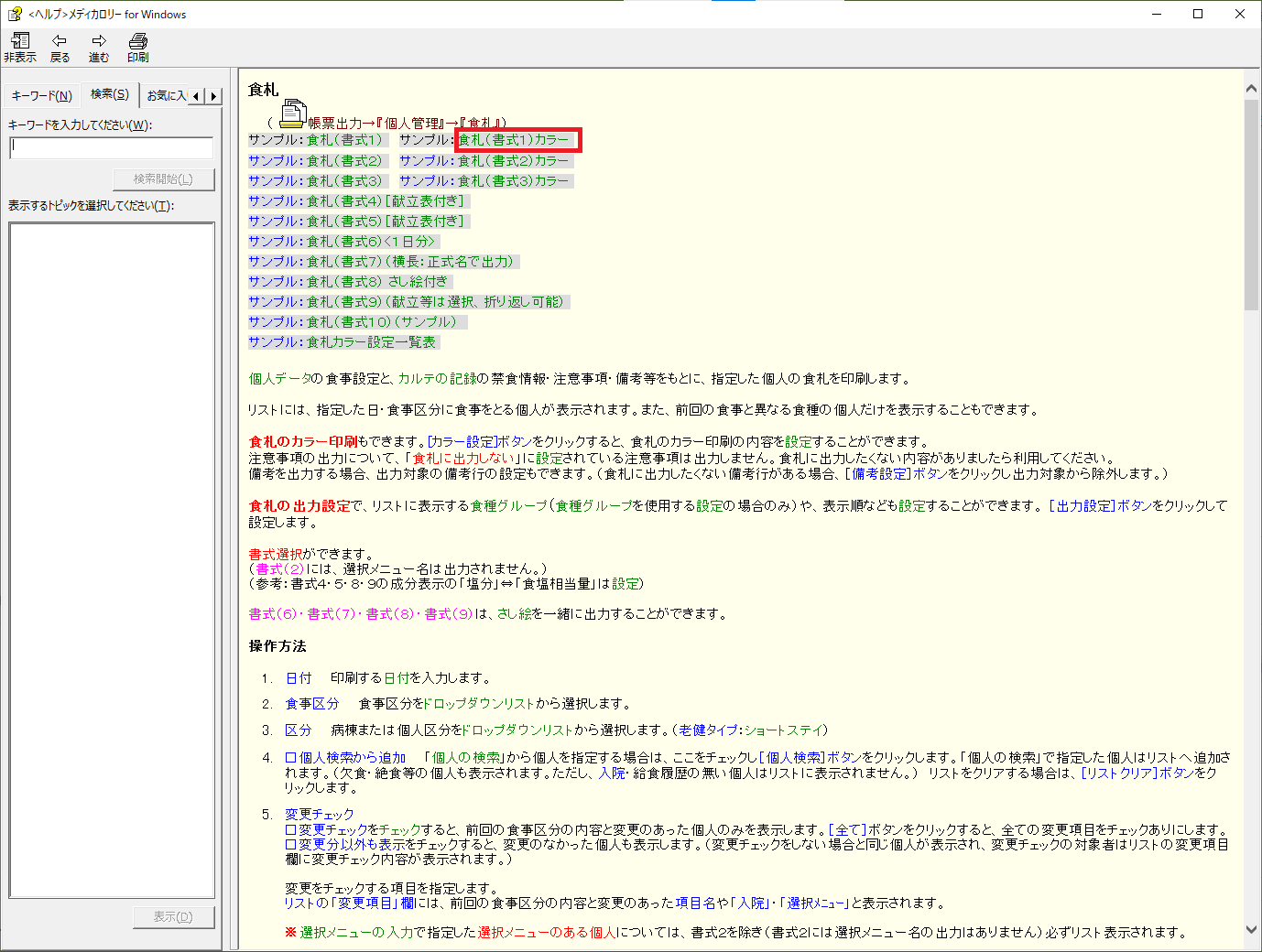Click the 表示(D) button

(x=173, y=917)
